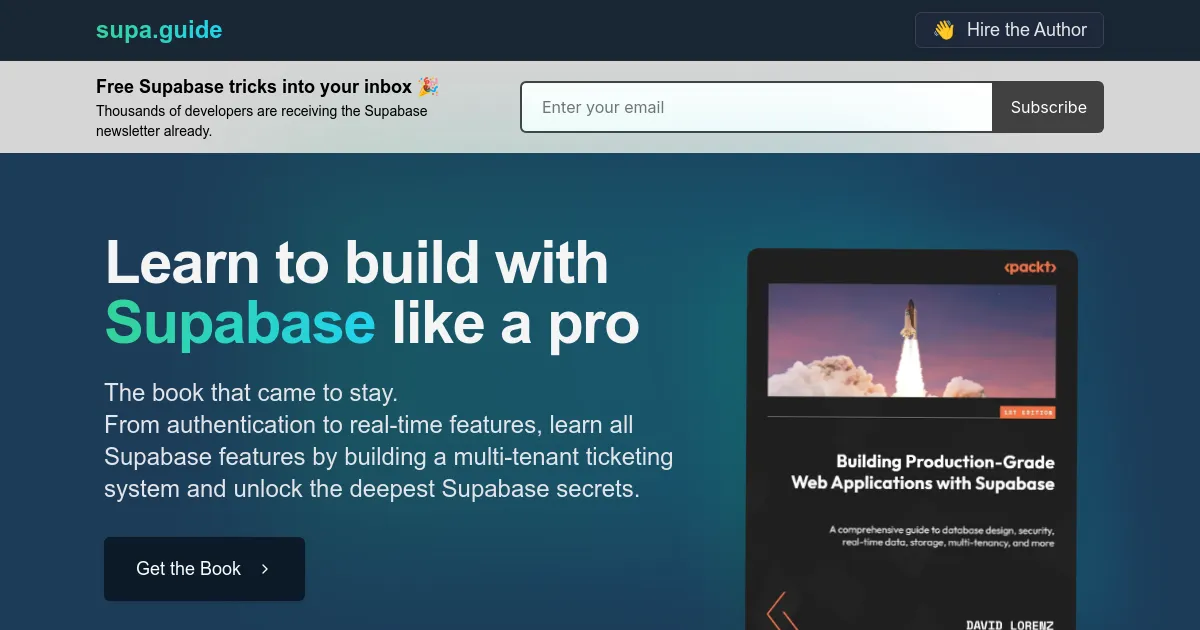Focus the Enter your email field
This screenshot has width=1200, height=630.
click(x=756, y=107)
